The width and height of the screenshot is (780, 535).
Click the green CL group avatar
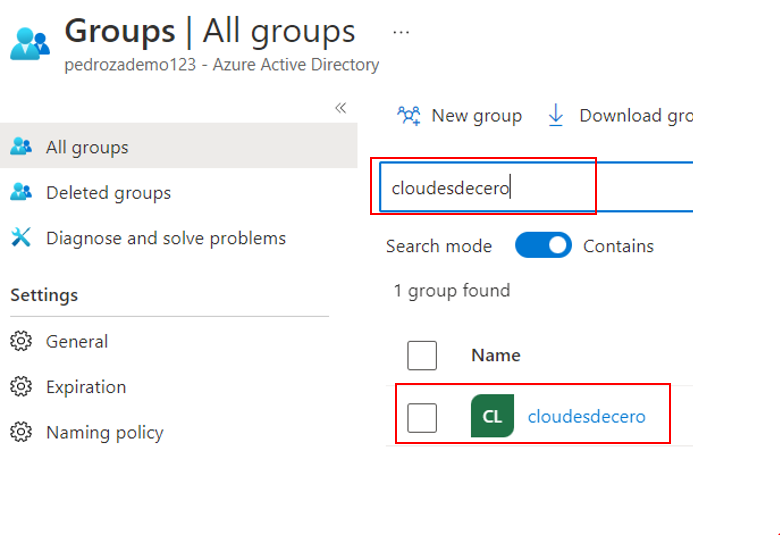coord(492,417)
